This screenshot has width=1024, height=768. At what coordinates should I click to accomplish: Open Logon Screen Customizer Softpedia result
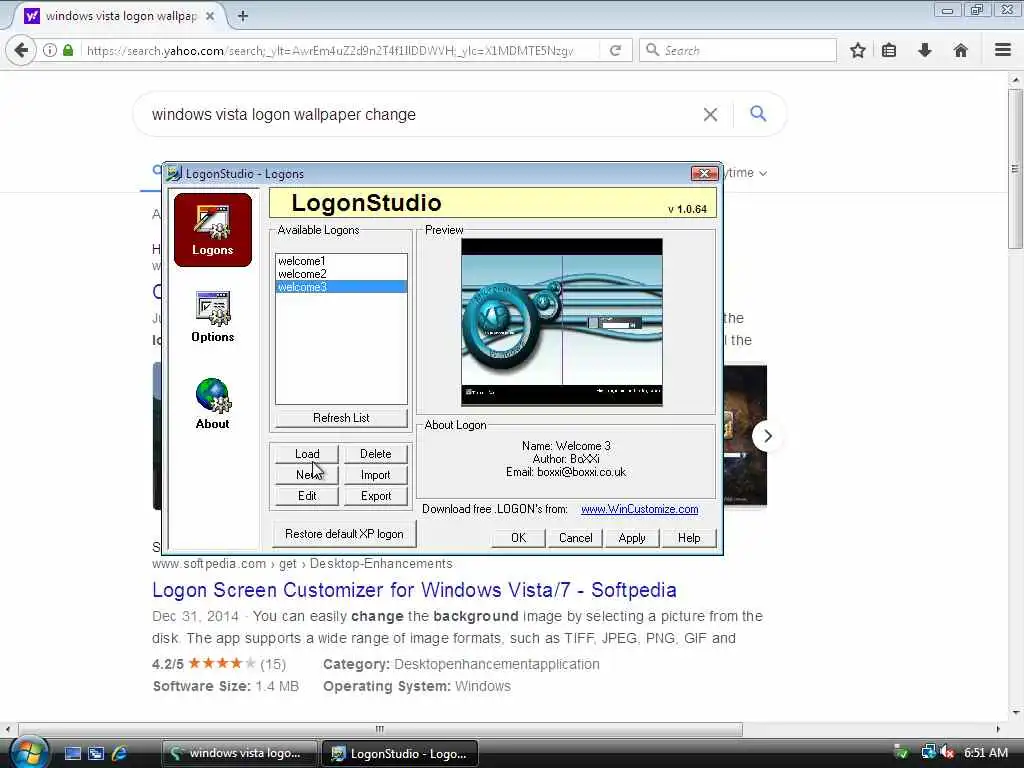click(414, 590)
